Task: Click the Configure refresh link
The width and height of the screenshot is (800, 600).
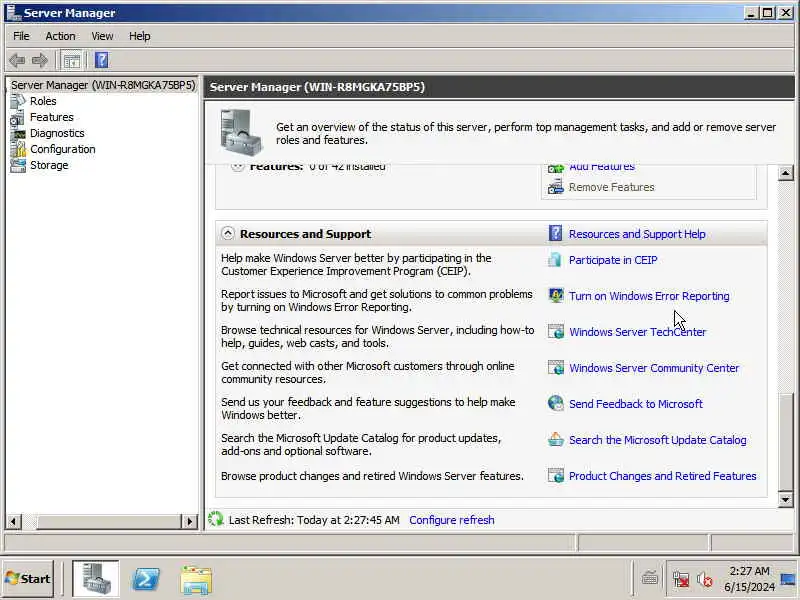Action: 452,520
